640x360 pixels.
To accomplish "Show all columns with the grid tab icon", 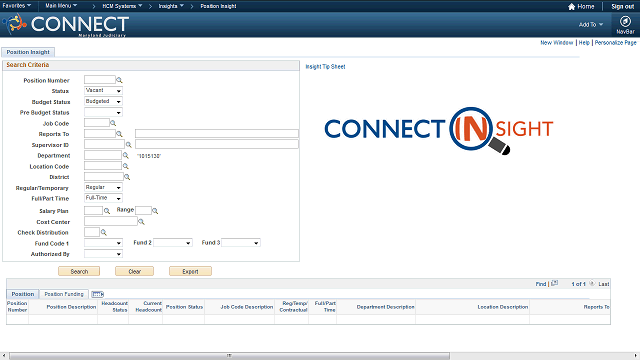I will (98, 294).
